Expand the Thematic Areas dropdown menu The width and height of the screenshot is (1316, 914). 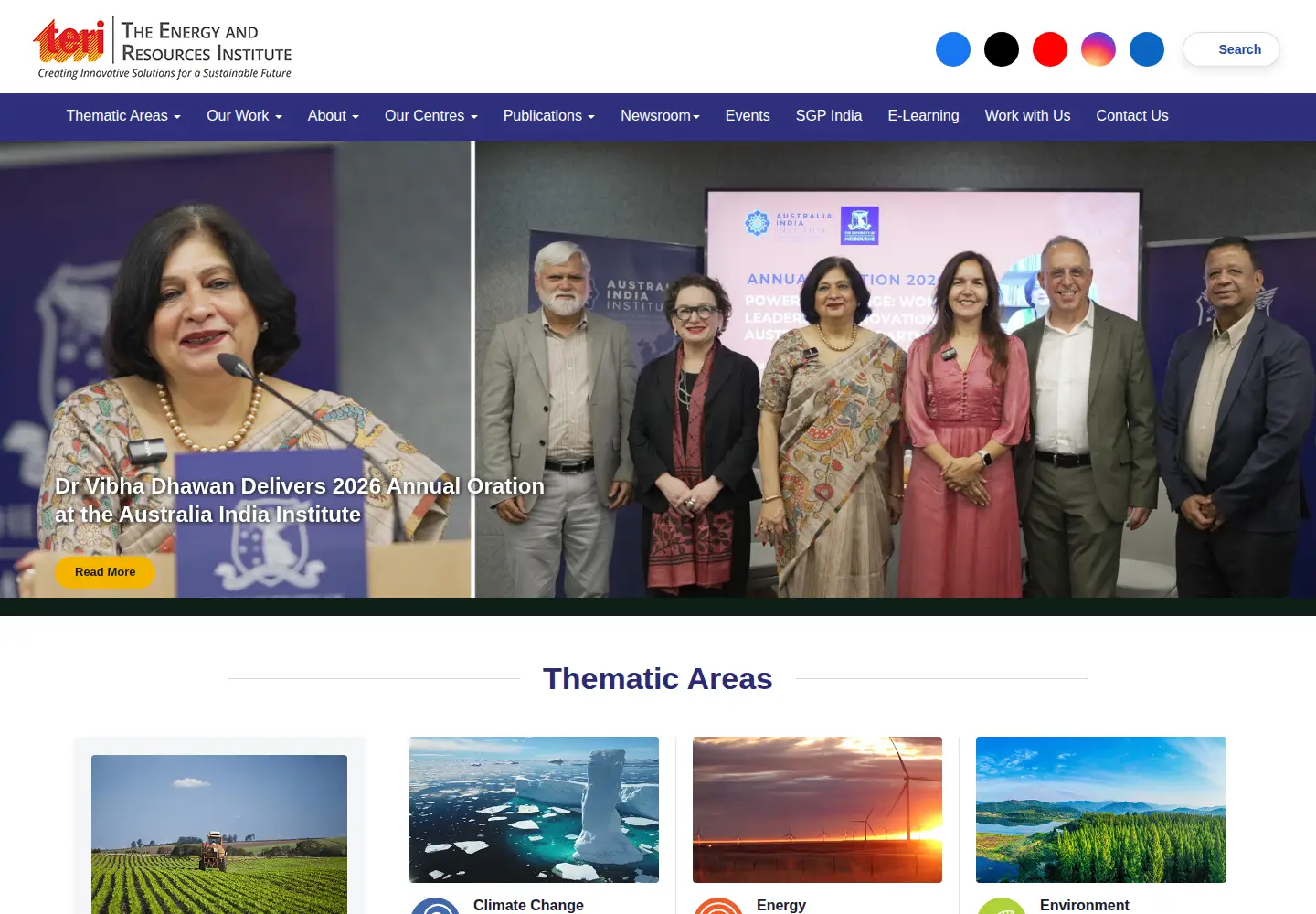tap(123, 116)
